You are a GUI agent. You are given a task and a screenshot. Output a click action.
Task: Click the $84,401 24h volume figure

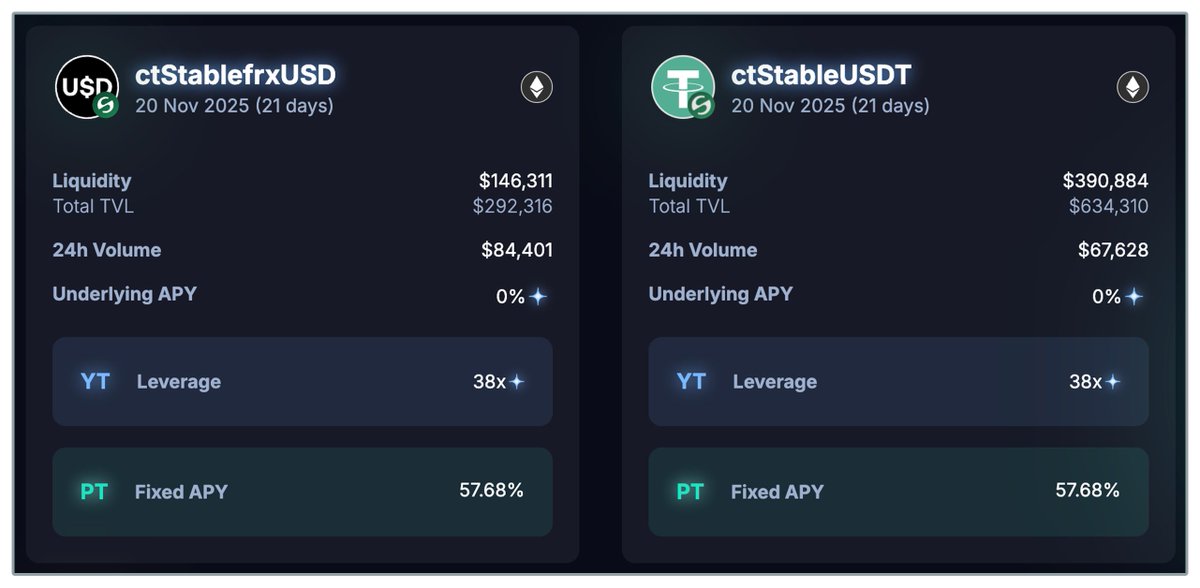pos(516,250)
